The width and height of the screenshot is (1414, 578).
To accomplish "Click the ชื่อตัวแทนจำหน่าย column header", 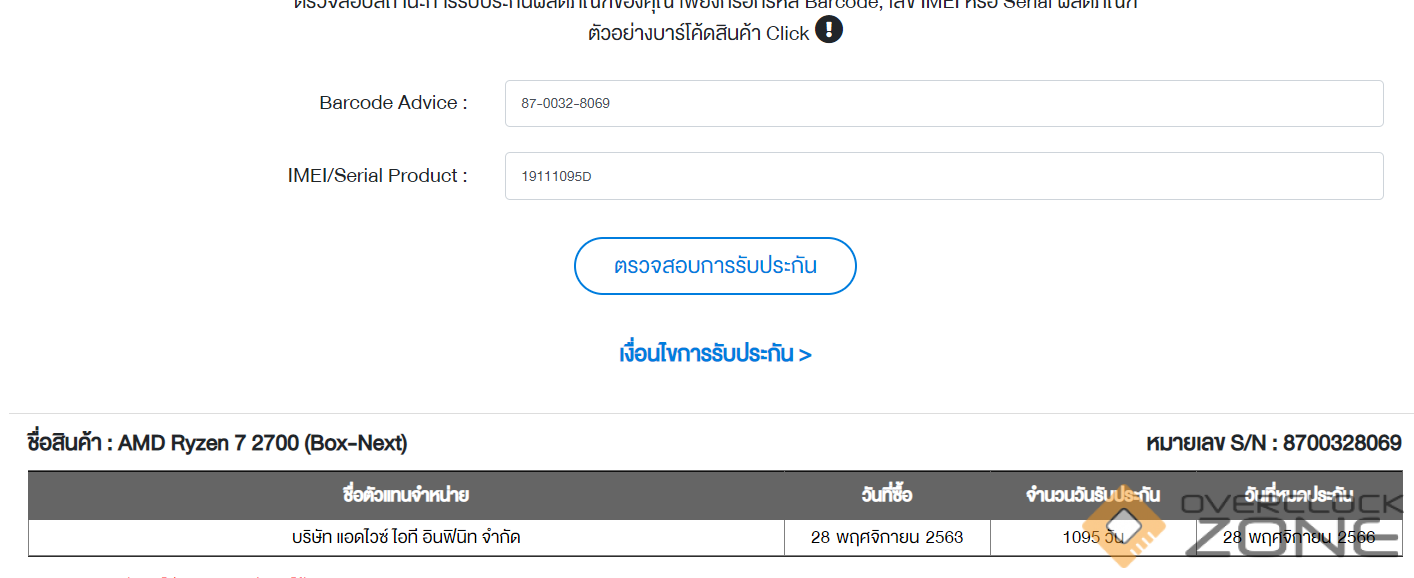I will click(x=406, y=495).
